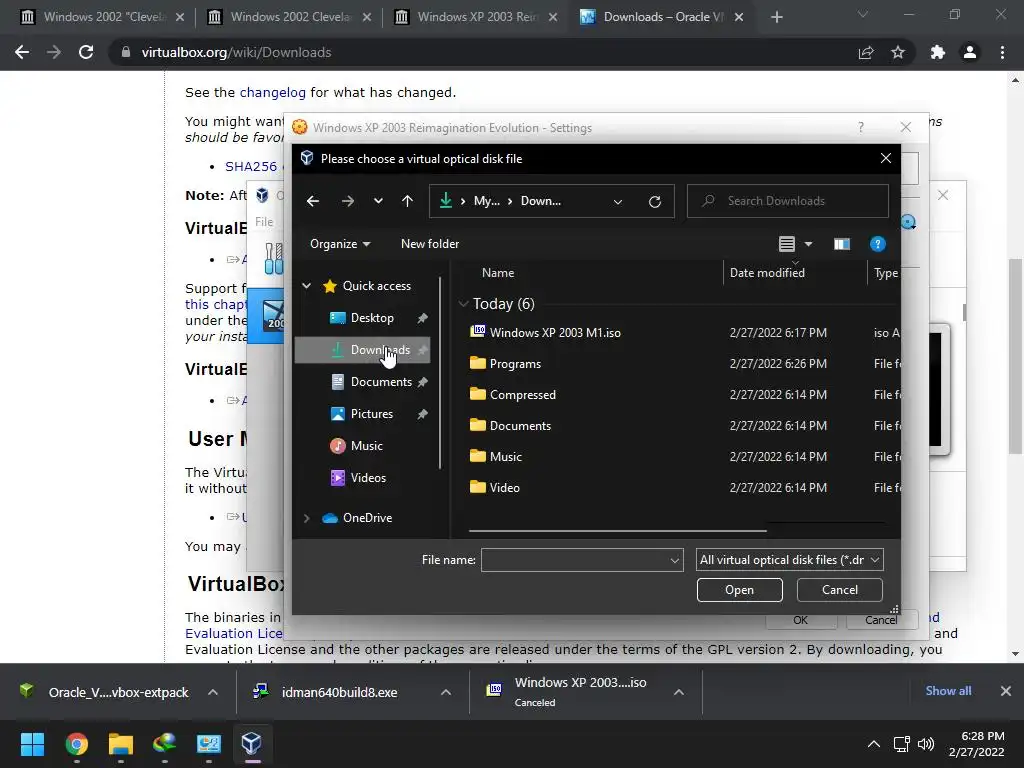The height and width of the screenshot is (768, 1024).
Task: Open a new browser tab
Action: [776, 17]
